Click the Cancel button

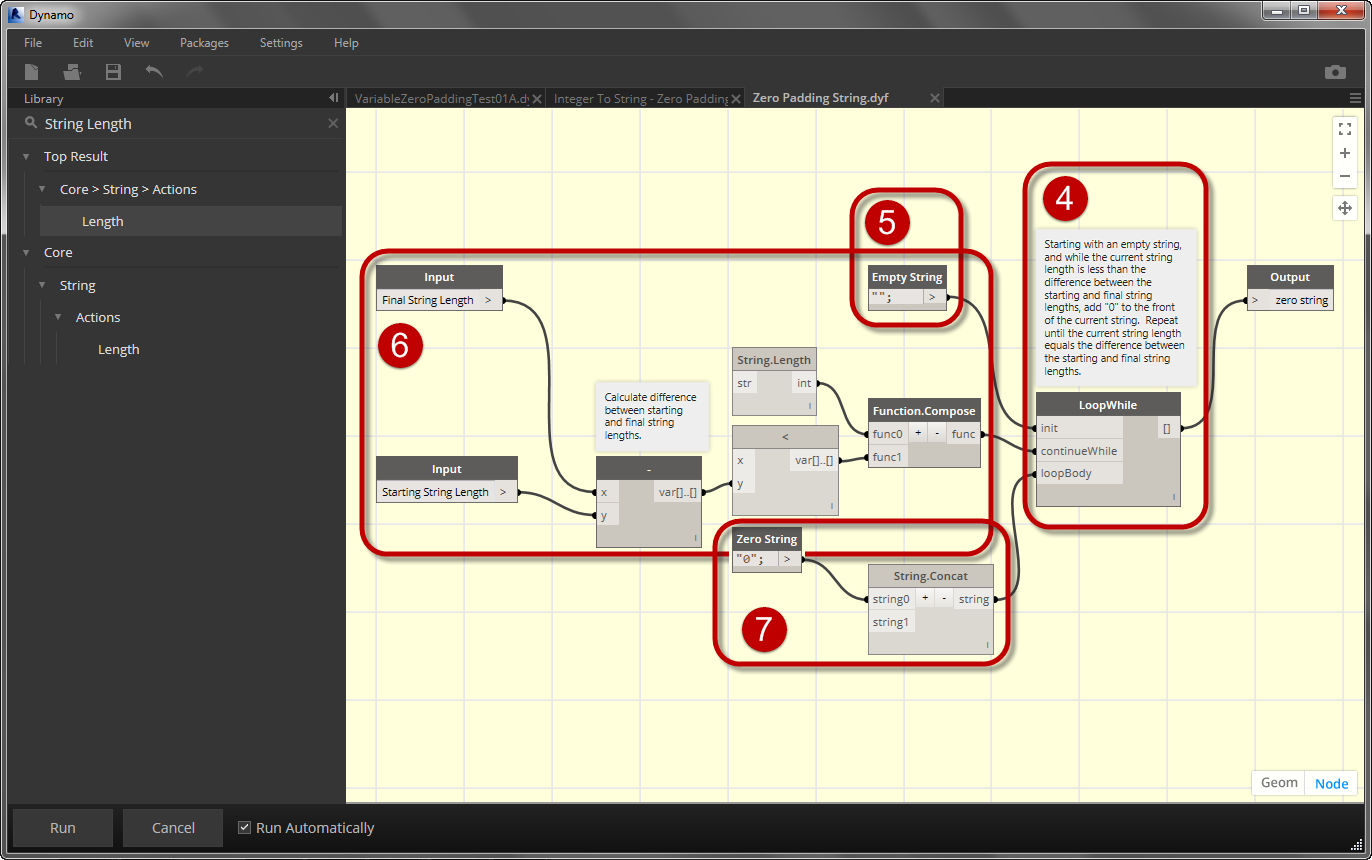(173, 828)
